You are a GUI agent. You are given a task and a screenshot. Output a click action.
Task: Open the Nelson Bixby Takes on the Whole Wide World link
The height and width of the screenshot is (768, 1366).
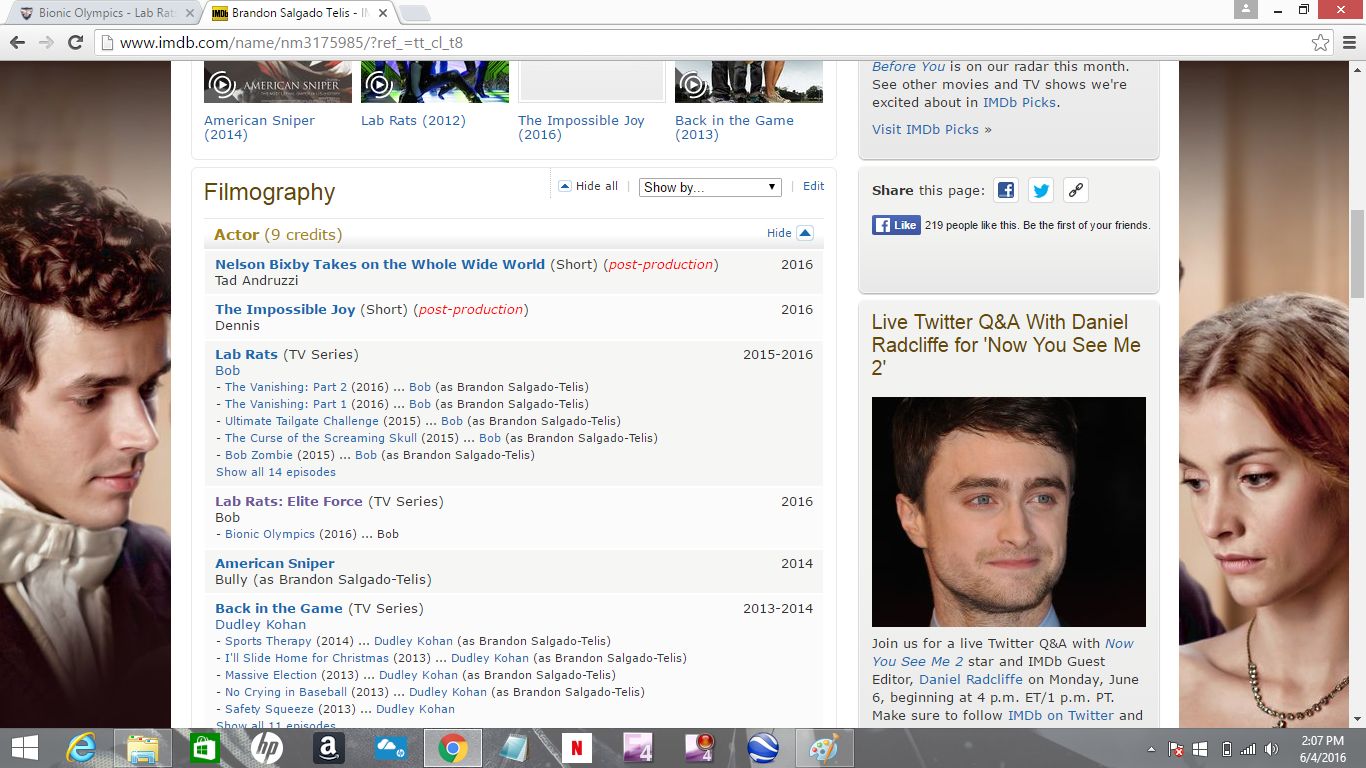(380, 265)
